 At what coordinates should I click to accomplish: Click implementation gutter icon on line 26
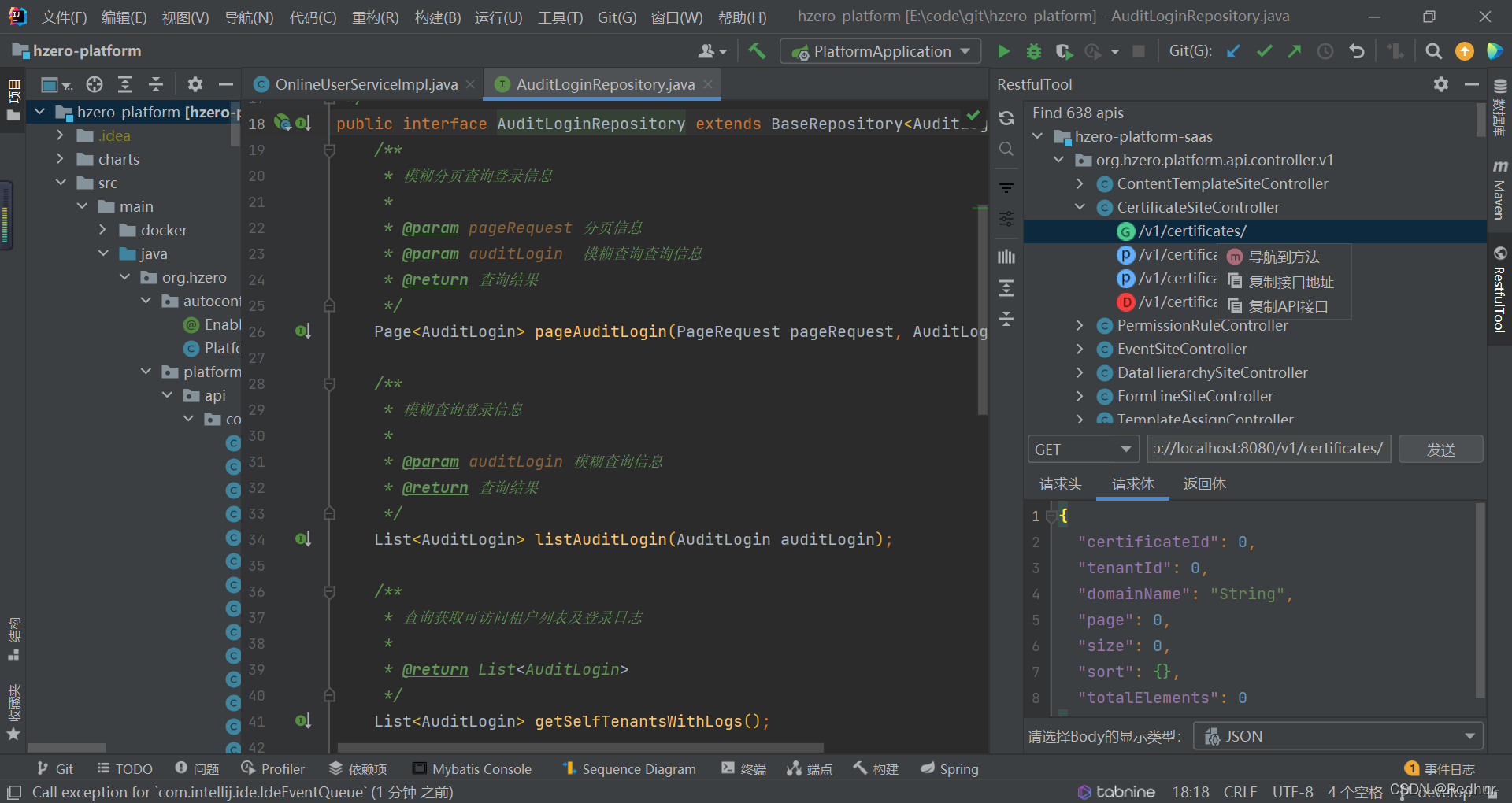tap(303, 331)
